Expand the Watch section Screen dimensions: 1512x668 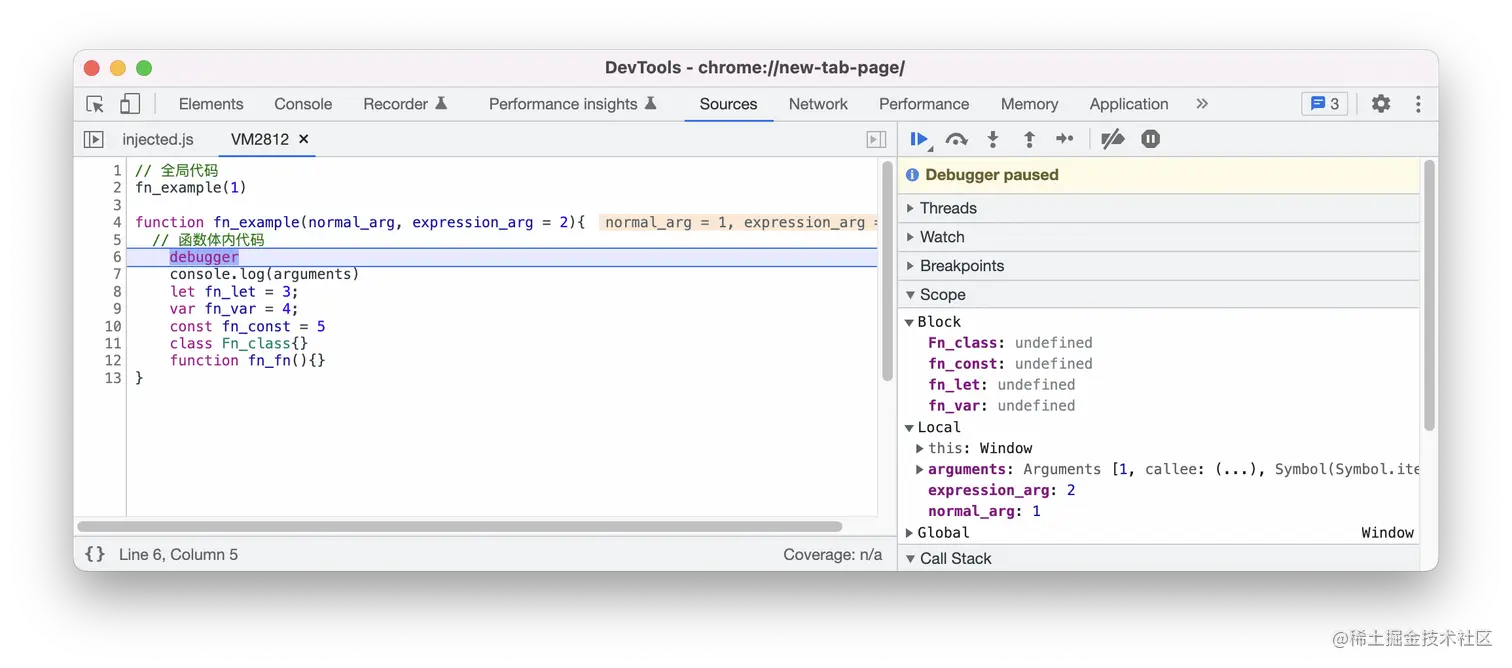tap(1160, 237)
